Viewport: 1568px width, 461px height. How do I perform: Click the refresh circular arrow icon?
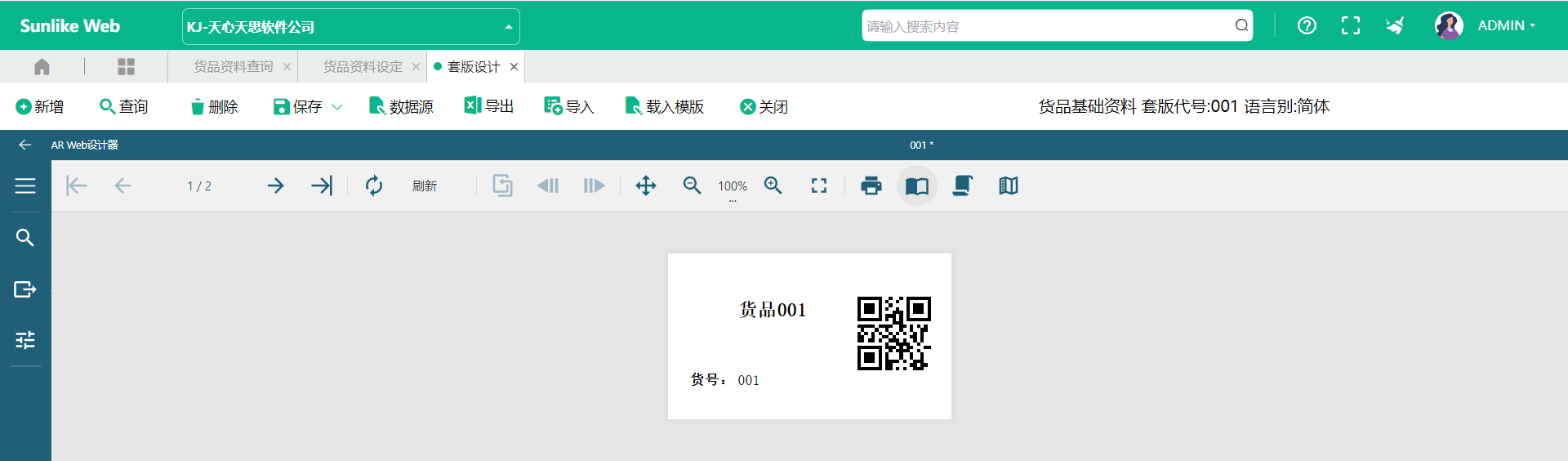374,186
